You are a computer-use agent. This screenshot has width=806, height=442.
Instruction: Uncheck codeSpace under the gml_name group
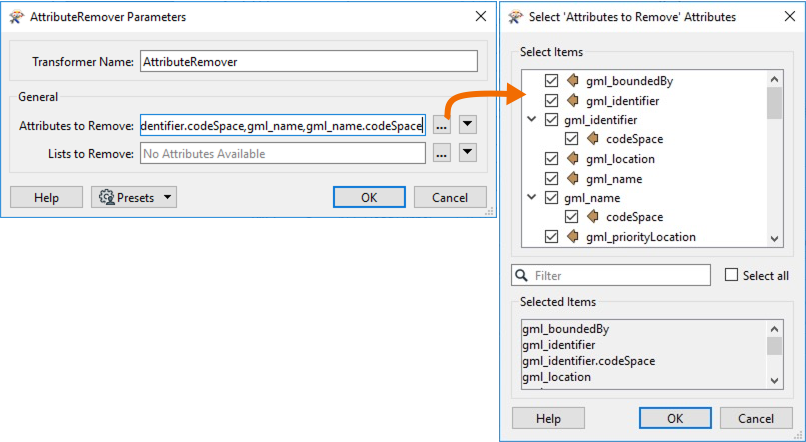(571, 217)
